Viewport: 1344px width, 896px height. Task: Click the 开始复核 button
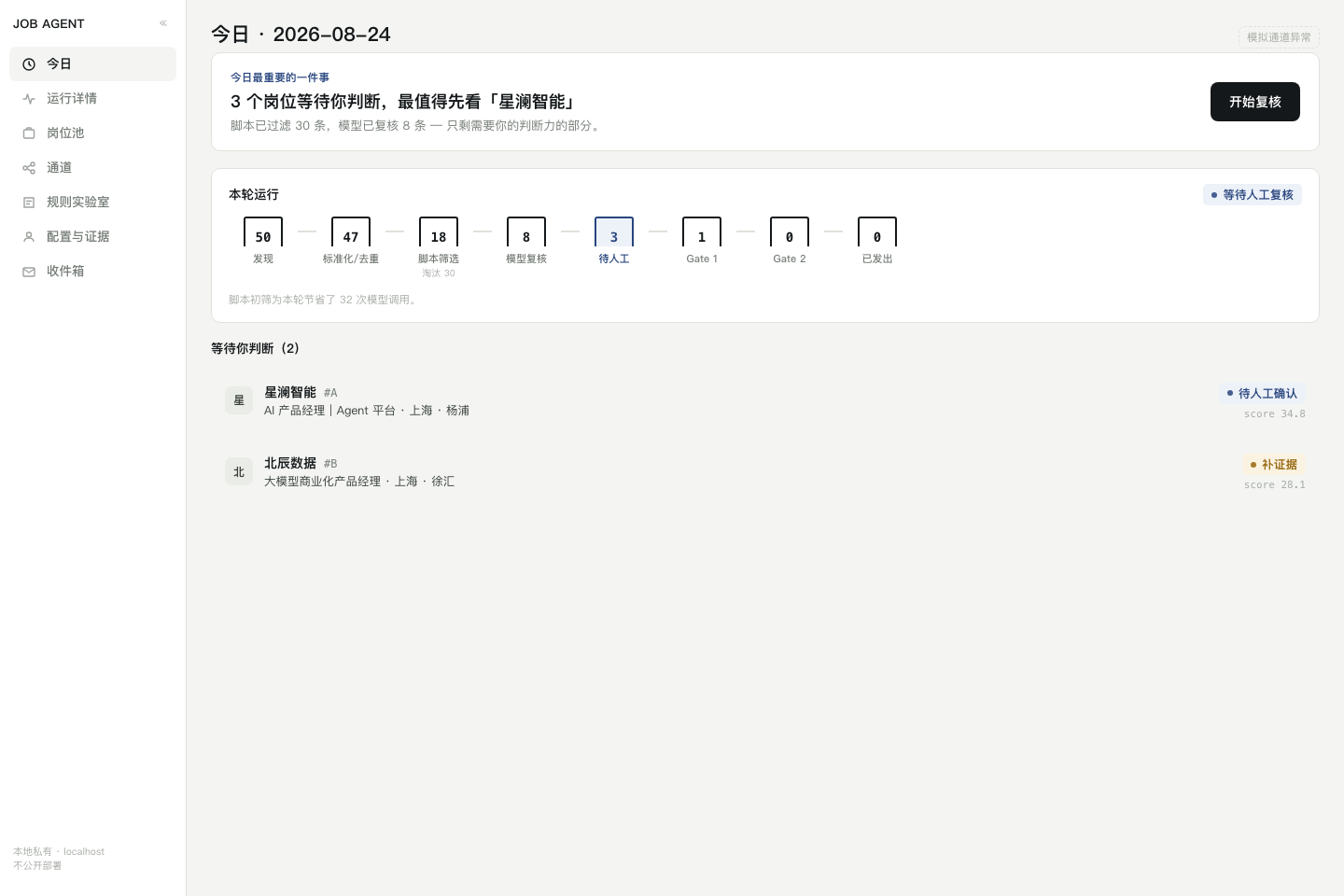coord(1255,102)
